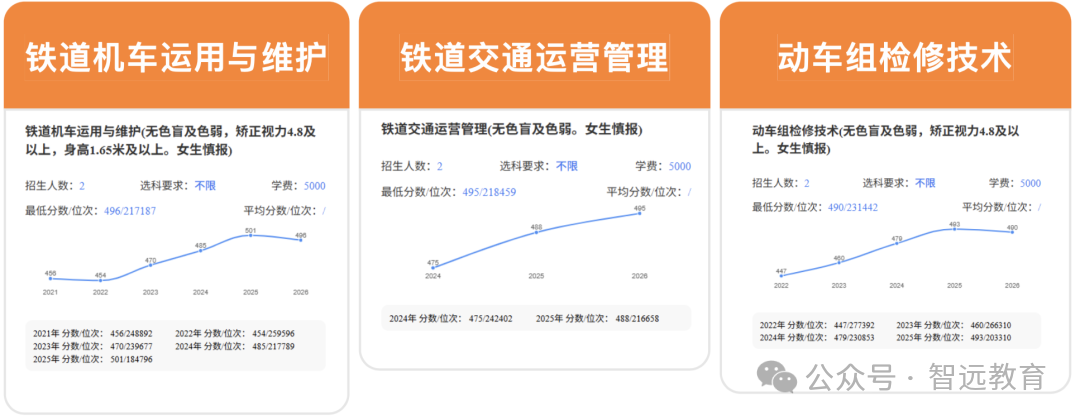Click the 447 data point on 动车组检修技术 chart
This screenshot has width=1080, height=420.
781,276
